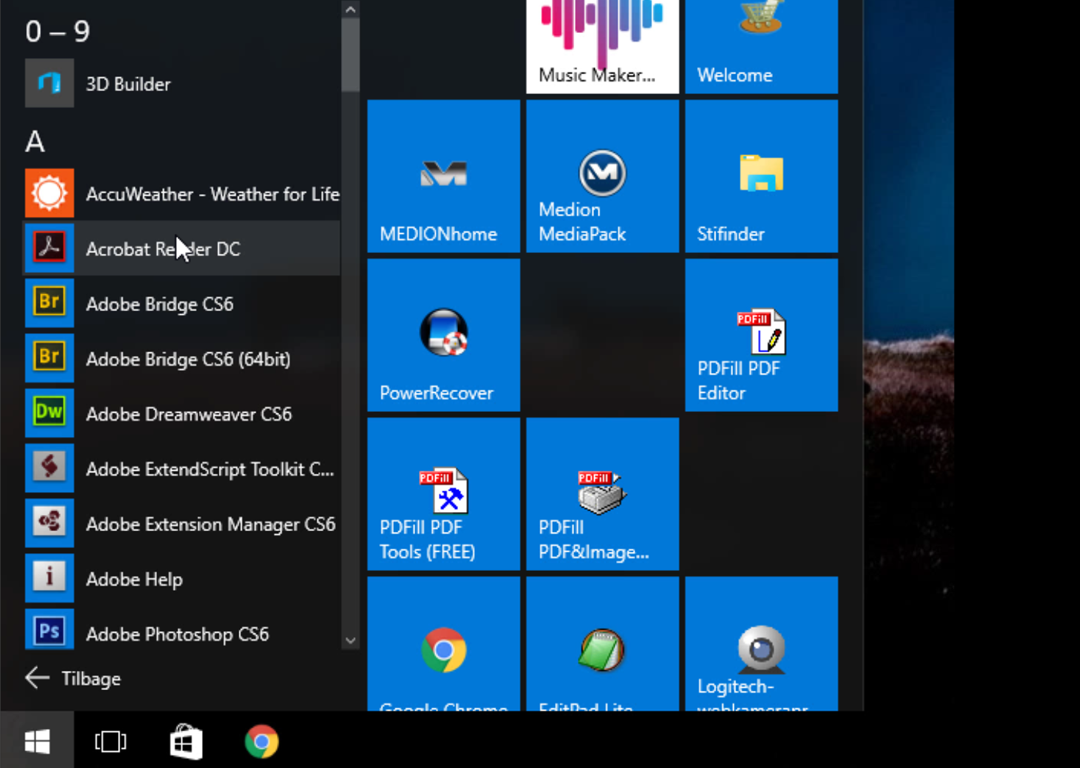Select the Adobe Bridge CS6 text
The height and width of the screenshot is (768, 1080).
tap(160, 304)
